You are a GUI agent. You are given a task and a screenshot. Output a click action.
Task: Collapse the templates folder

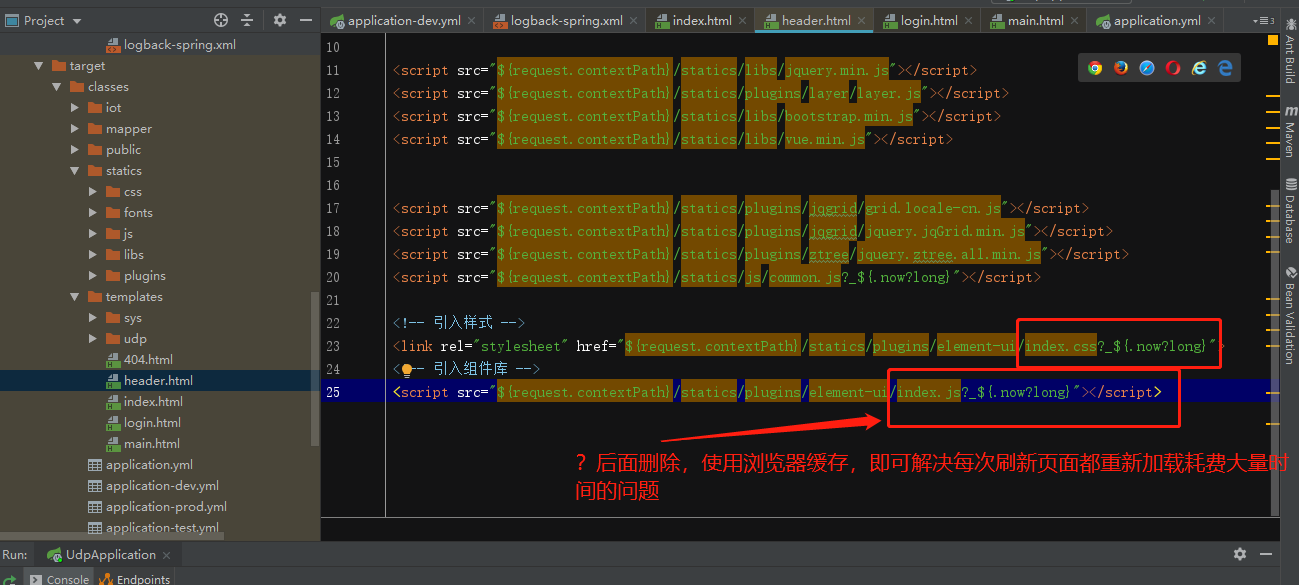click(75, 297)
